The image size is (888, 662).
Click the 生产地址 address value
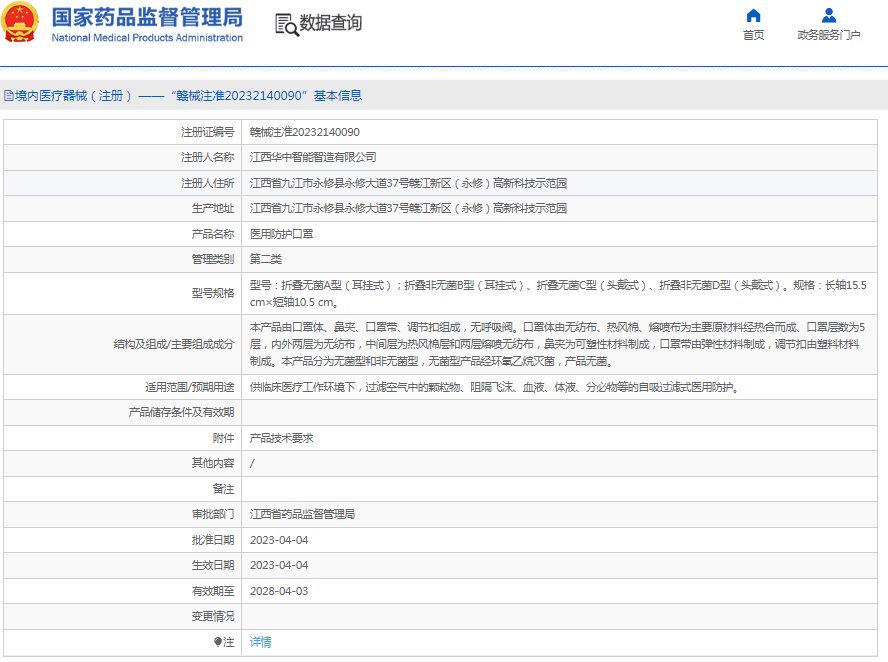pyautogui.click(x=408, y=208)
